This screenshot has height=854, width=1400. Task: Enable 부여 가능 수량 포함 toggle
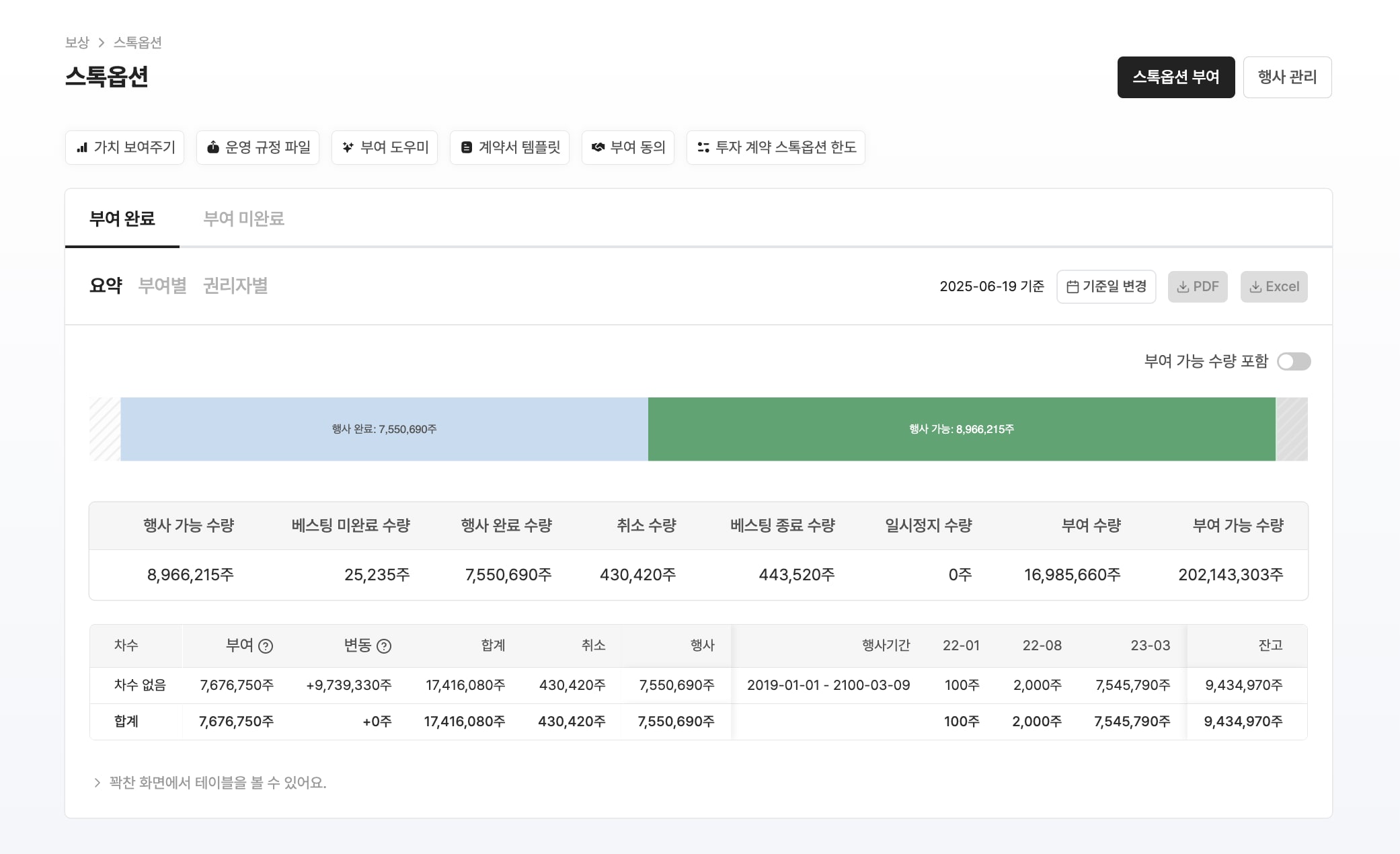(x=1293, y=362)
